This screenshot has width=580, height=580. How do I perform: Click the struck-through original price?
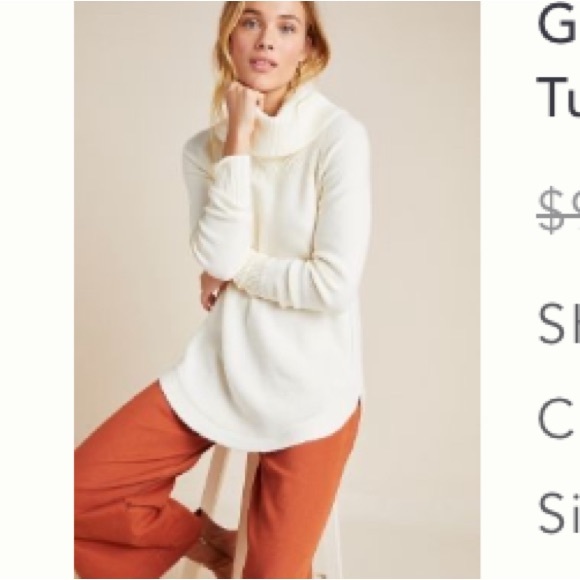(559, 210)
